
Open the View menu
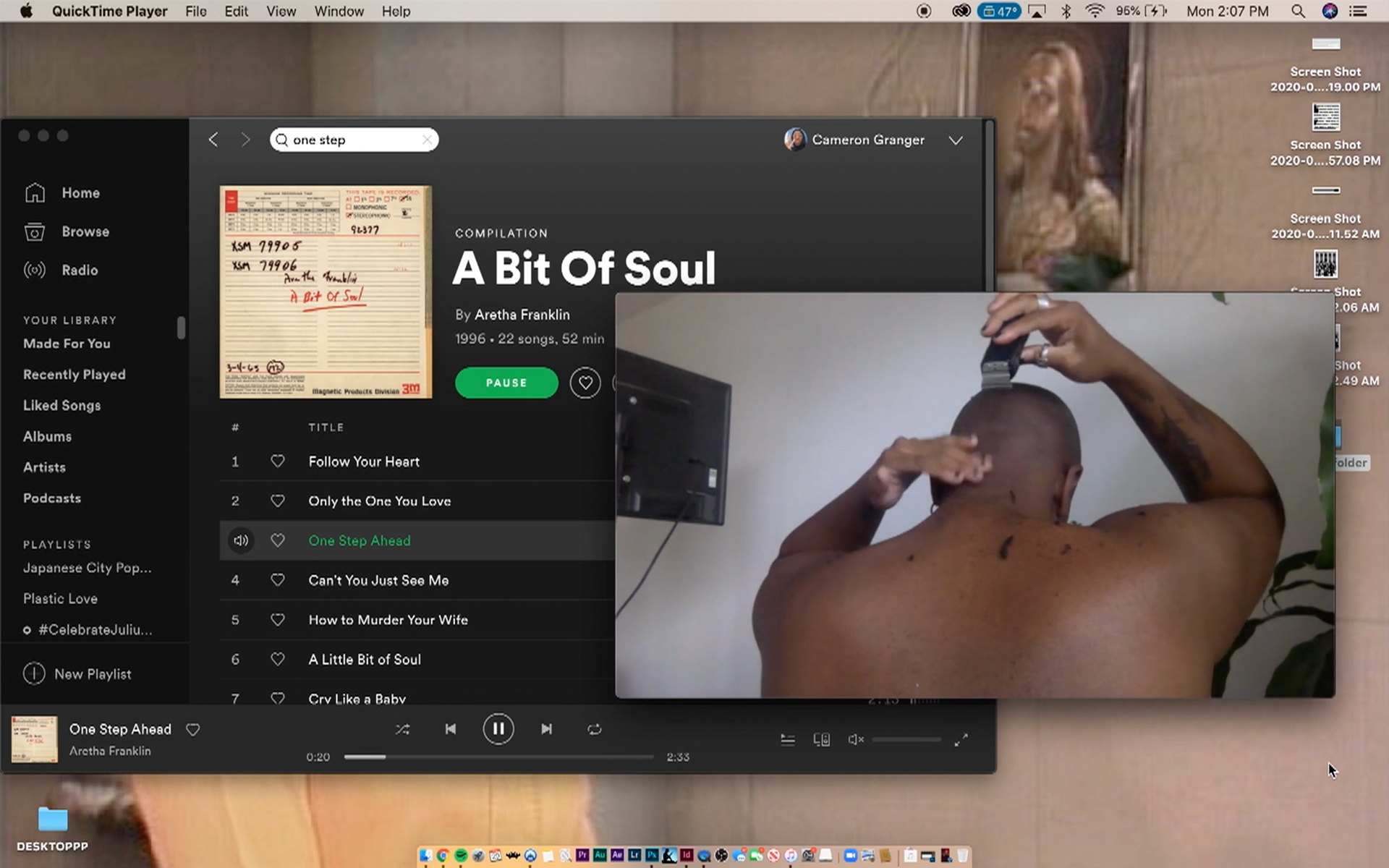pos(281,11)
